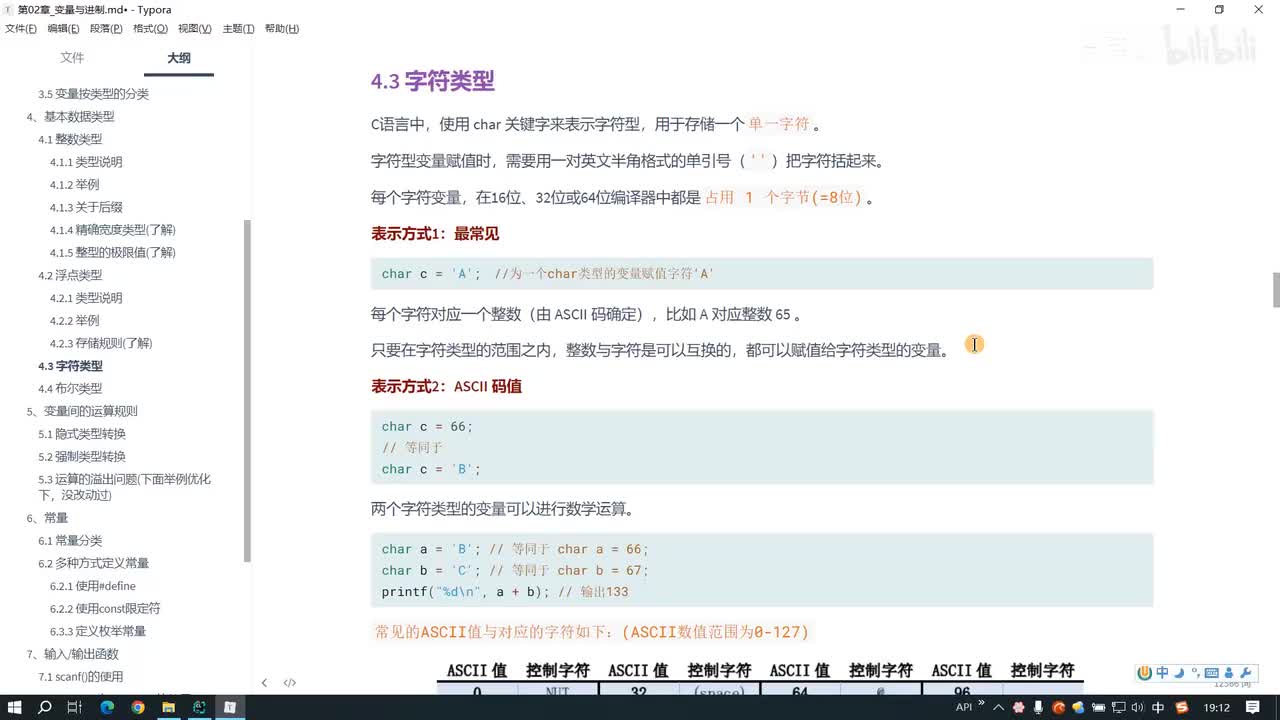Open outline entry 5.1 隐式类型转换
The height and width of the screenshot is (720, 1280).
click(82, 434)
